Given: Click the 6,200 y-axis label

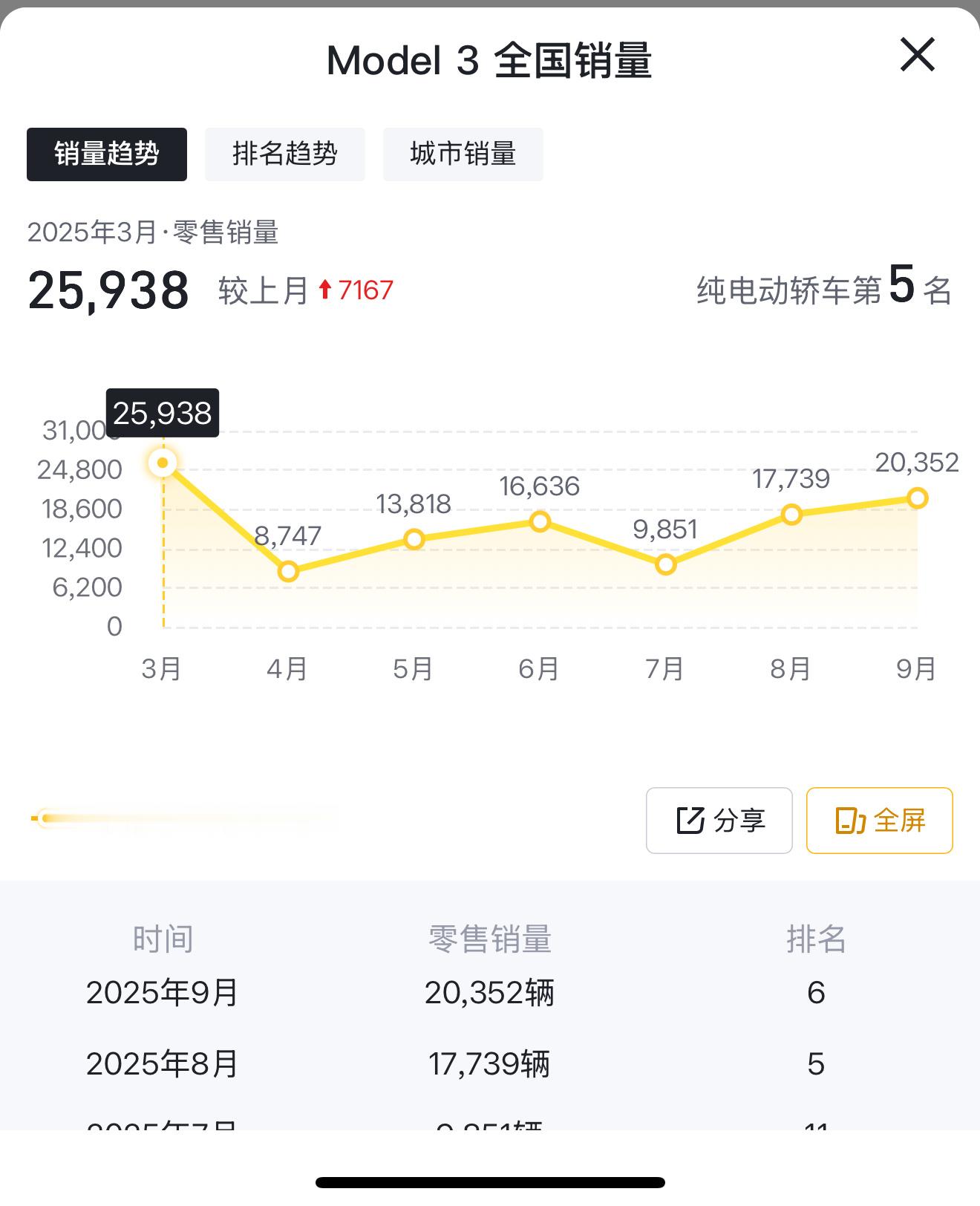Looking at the screenshot, I should 87,588.
